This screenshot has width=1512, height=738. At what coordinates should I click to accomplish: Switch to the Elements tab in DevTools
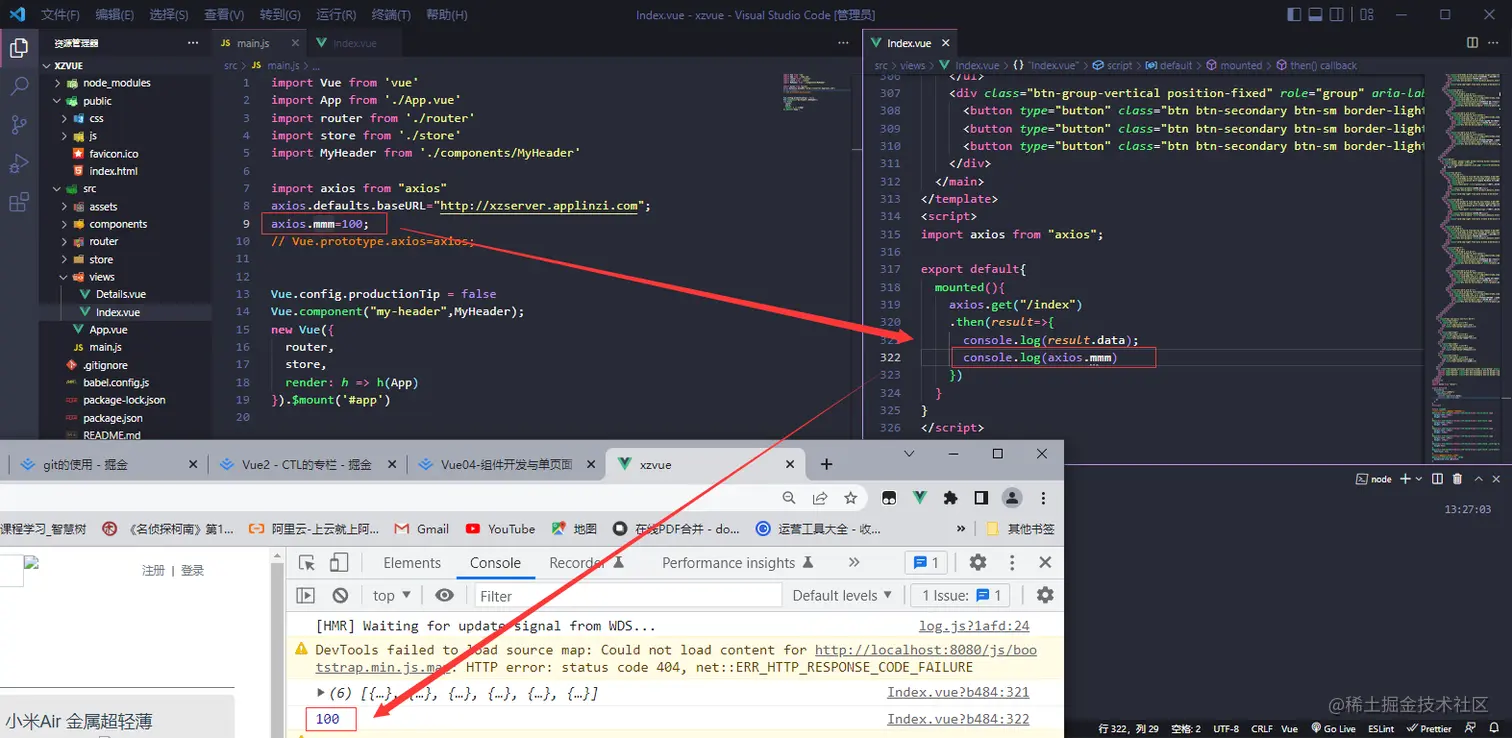(x=412, y=563)
